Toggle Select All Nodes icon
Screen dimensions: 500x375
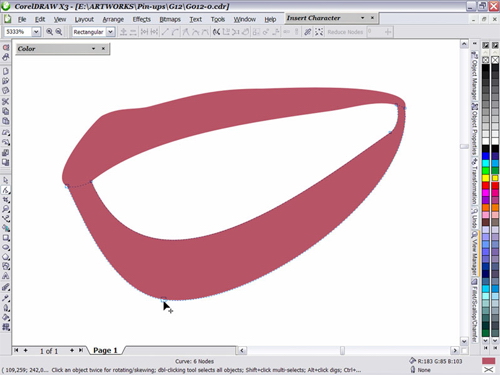pyautogui.click(x=319, y=32)
